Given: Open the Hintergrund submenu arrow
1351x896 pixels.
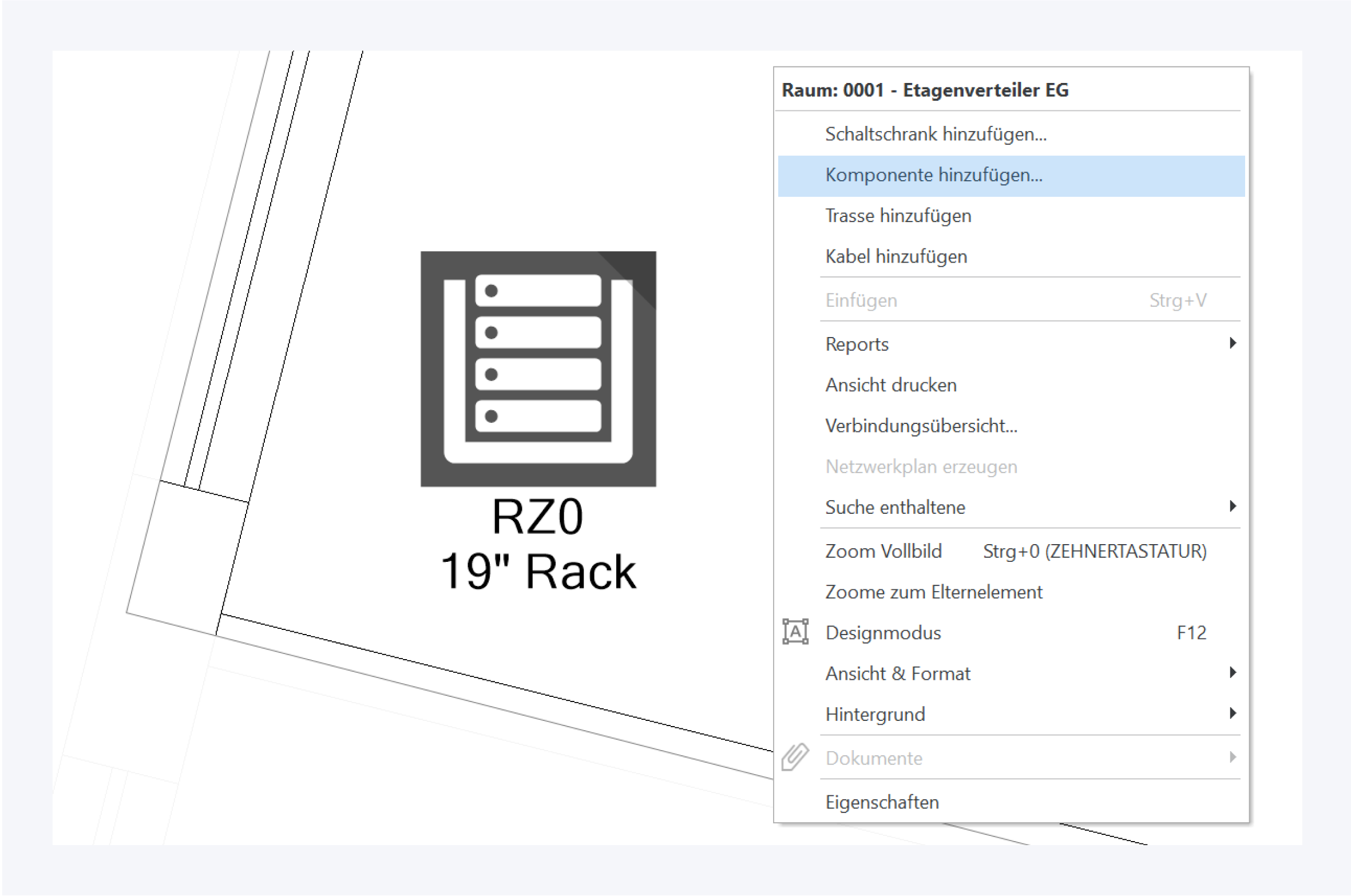Looking at the screenshot, I should click(x=1232, y=713).
